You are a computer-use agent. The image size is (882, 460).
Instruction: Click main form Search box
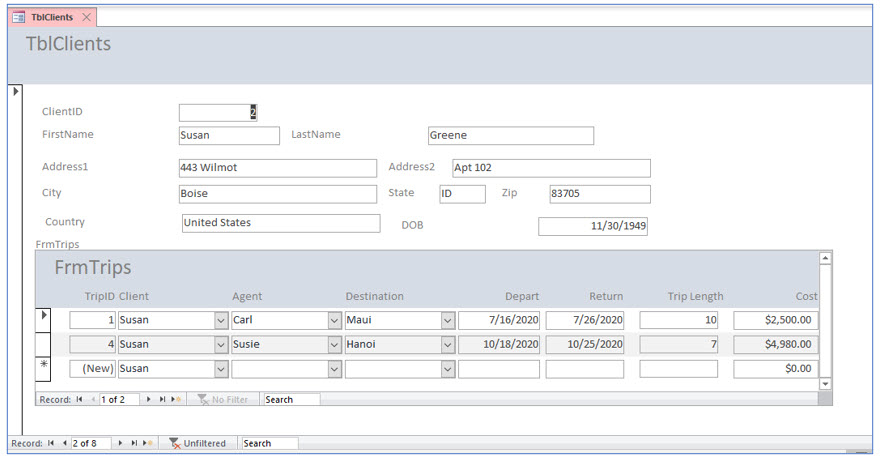pos(269,443)
